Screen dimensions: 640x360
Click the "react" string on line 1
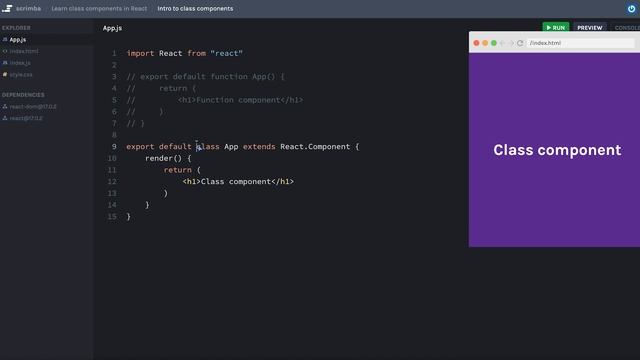pyautogui.click(x=227, y=53)
